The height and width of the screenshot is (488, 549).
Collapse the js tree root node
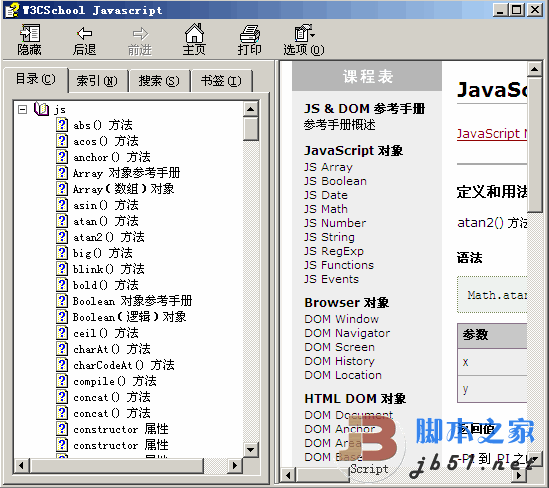22,110
